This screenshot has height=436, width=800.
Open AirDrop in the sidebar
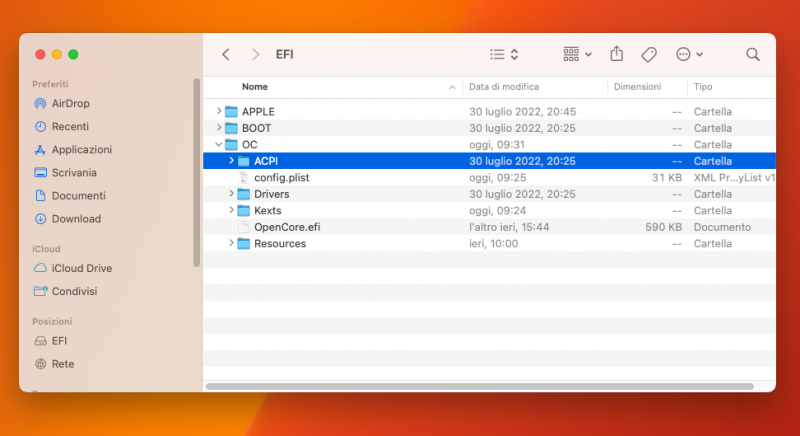[x=62, y=104]
